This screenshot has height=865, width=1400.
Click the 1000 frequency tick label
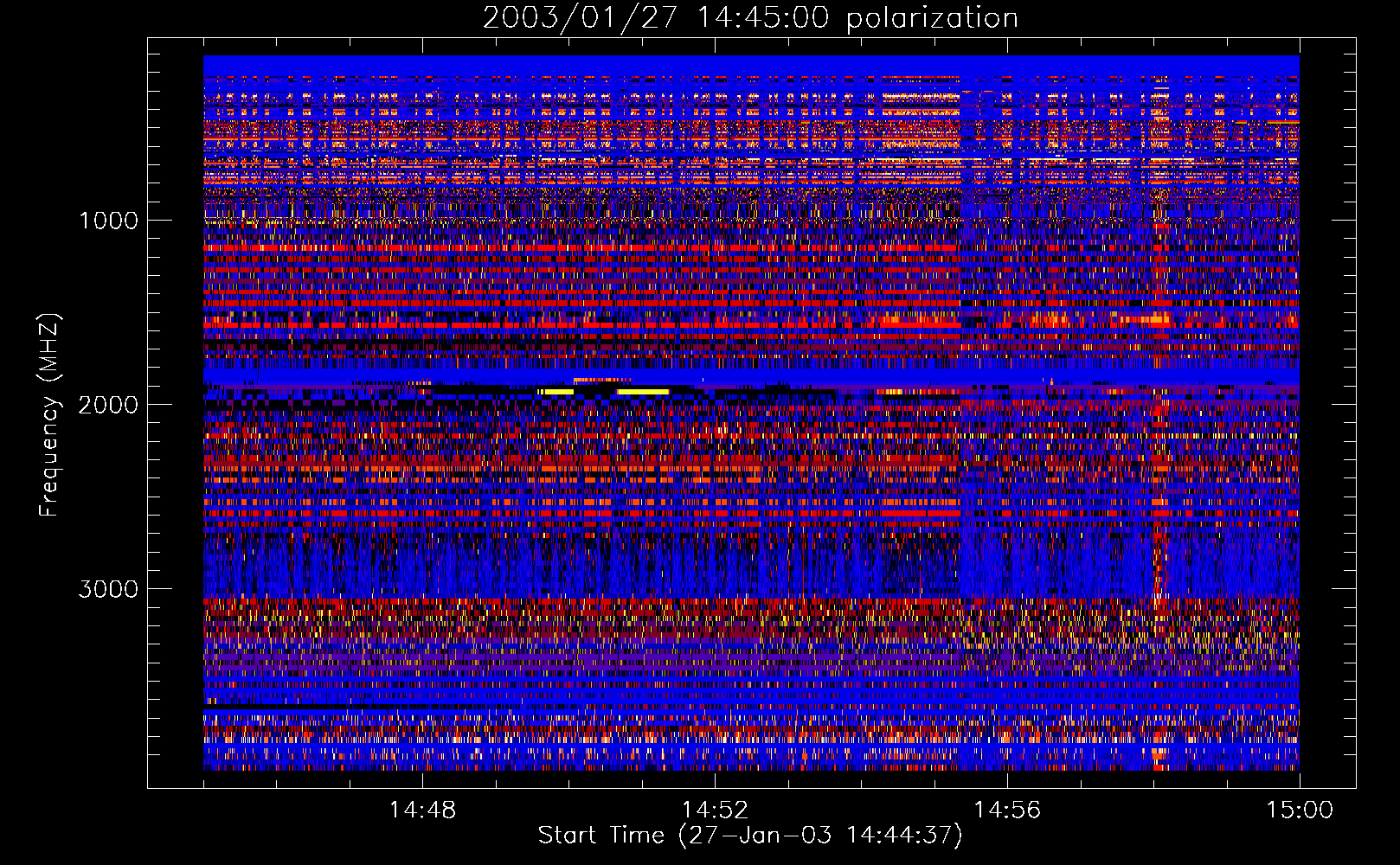108,221
